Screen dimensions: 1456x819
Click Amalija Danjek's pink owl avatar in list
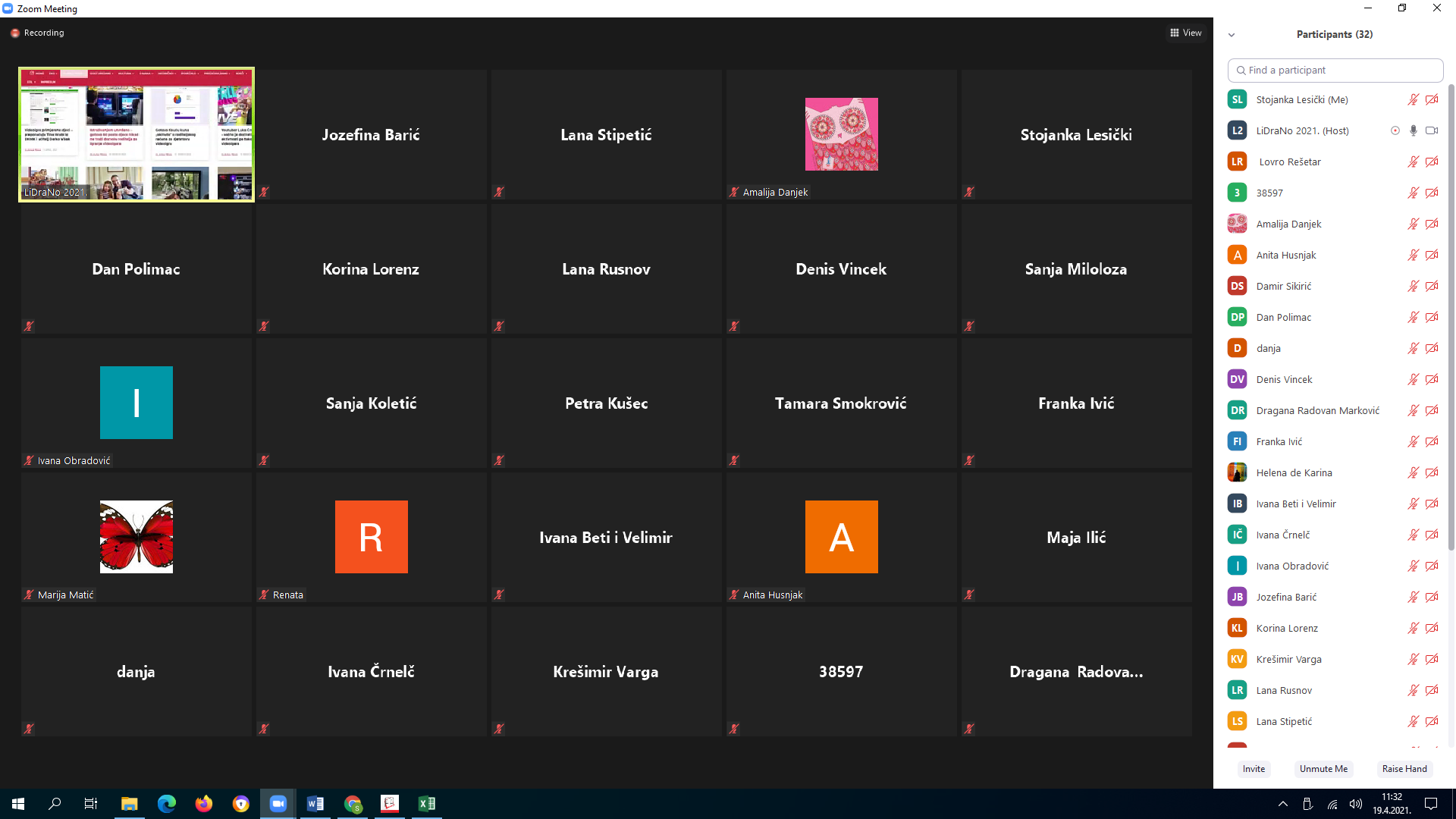(1237, 224)
